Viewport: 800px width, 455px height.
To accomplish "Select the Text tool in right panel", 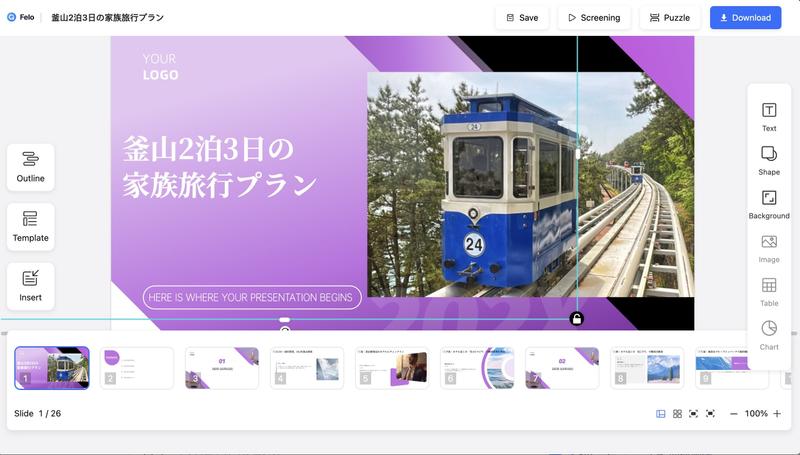I will pos(768,116).
